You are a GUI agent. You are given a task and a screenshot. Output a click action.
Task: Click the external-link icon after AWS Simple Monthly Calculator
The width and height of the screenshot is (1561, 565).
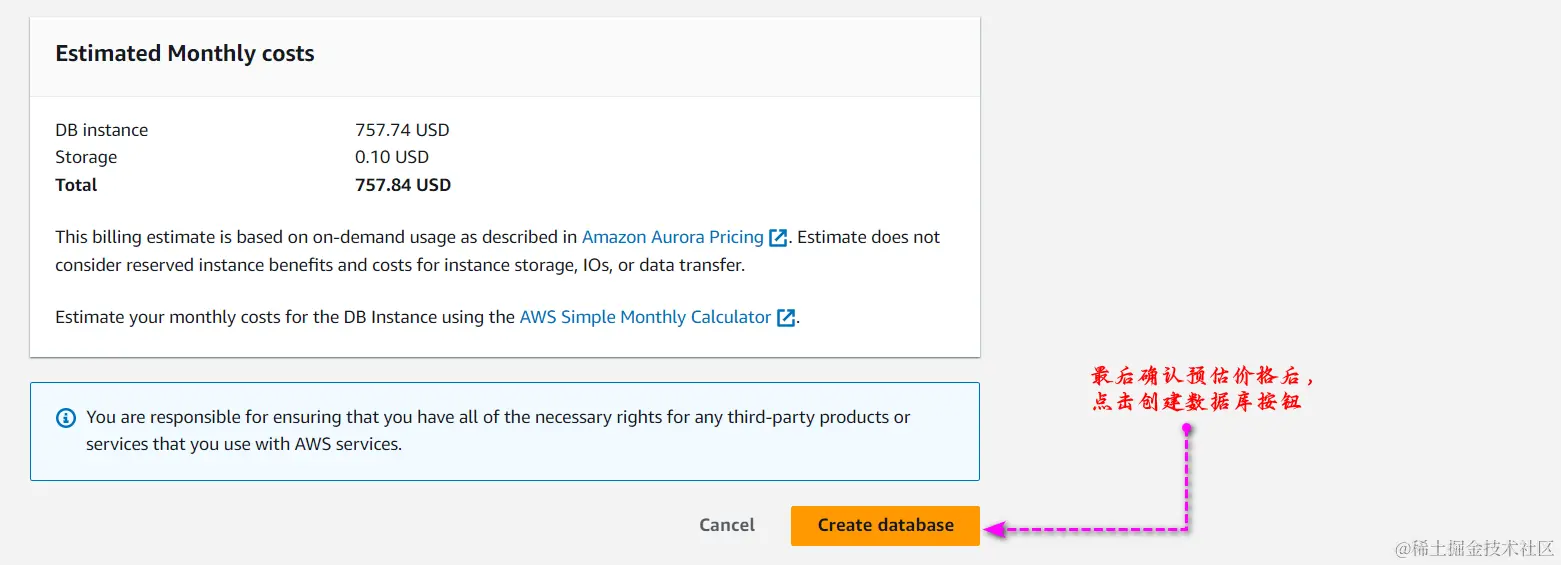(x=786, y=318)
